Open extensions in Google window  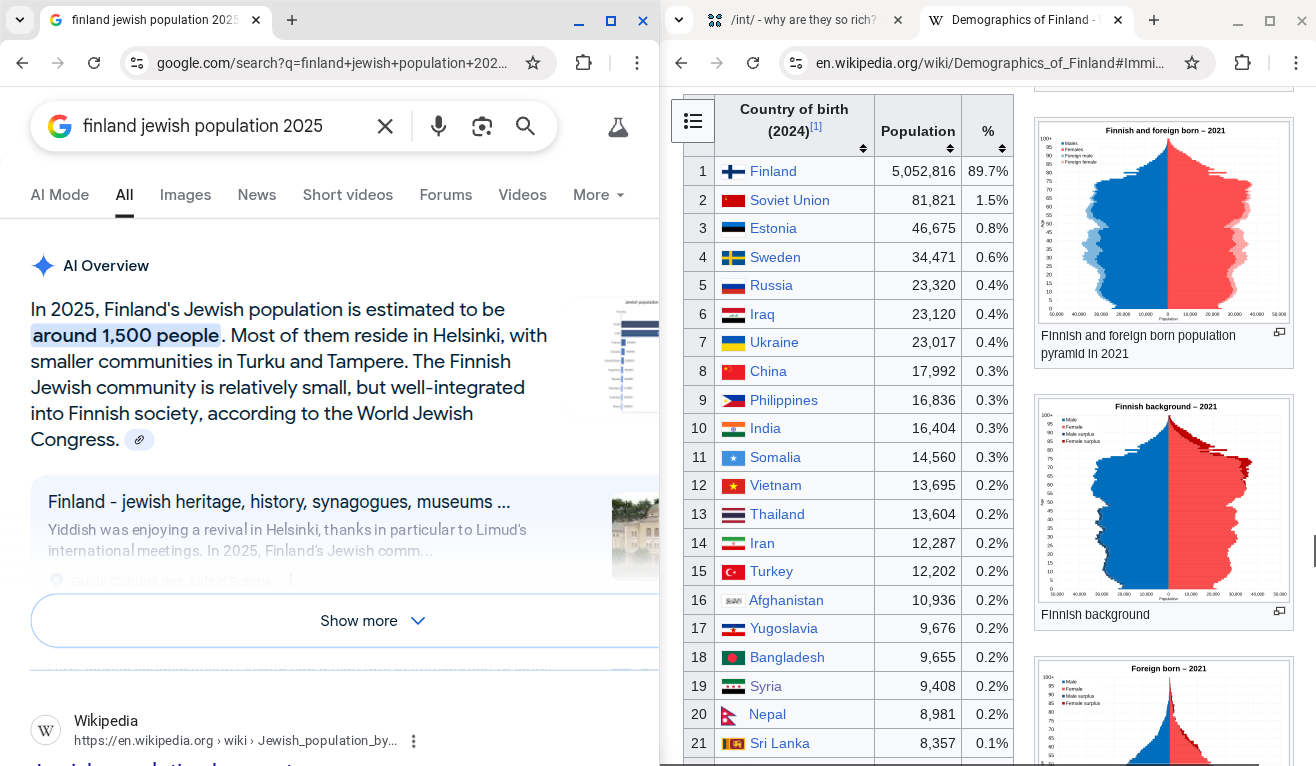pyautogui.click(x=584, y=63)
